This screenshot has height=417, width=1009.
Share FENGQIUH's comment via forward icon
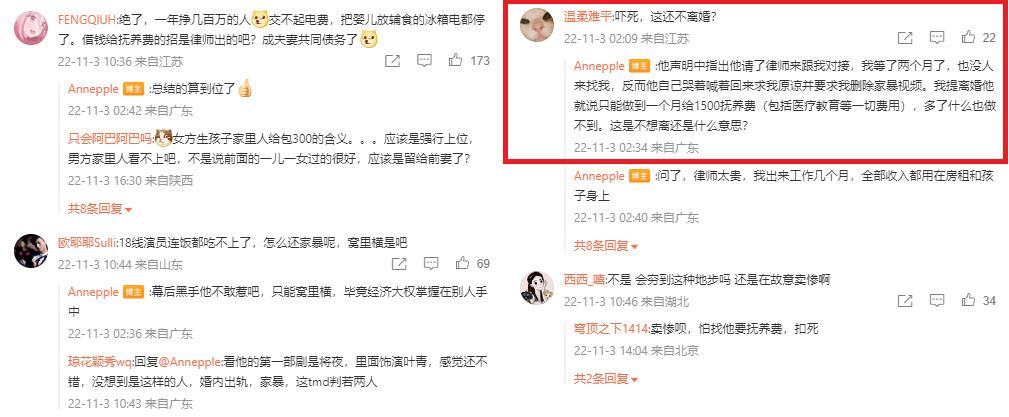pyautogui.click(x=393, y=61)
